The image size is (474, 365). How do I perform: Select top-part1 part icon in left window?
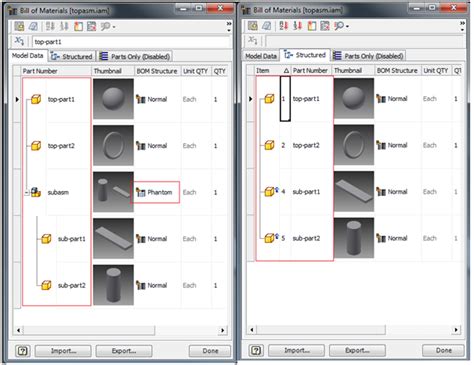pyautogui.click(x=36, y=99)
